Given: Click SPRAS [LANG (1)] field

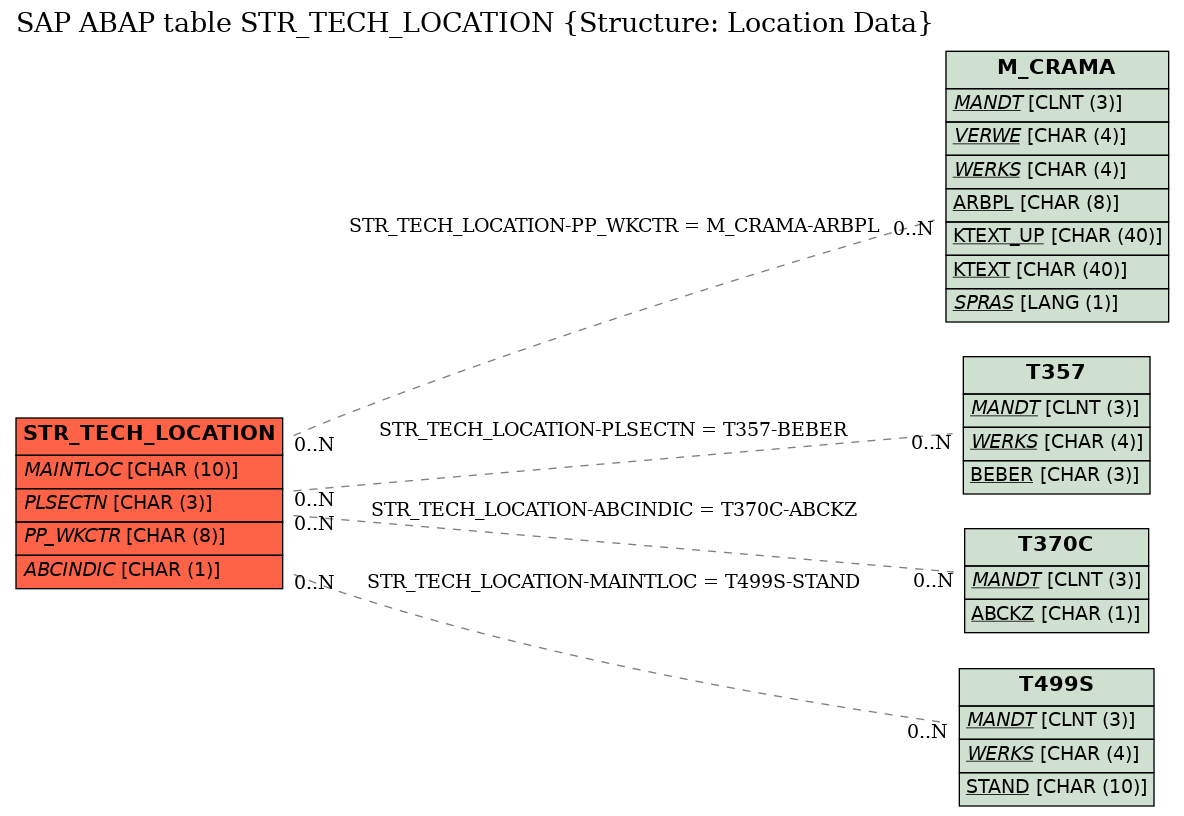Looking at the screenshot, I should tap(1056, 304).
